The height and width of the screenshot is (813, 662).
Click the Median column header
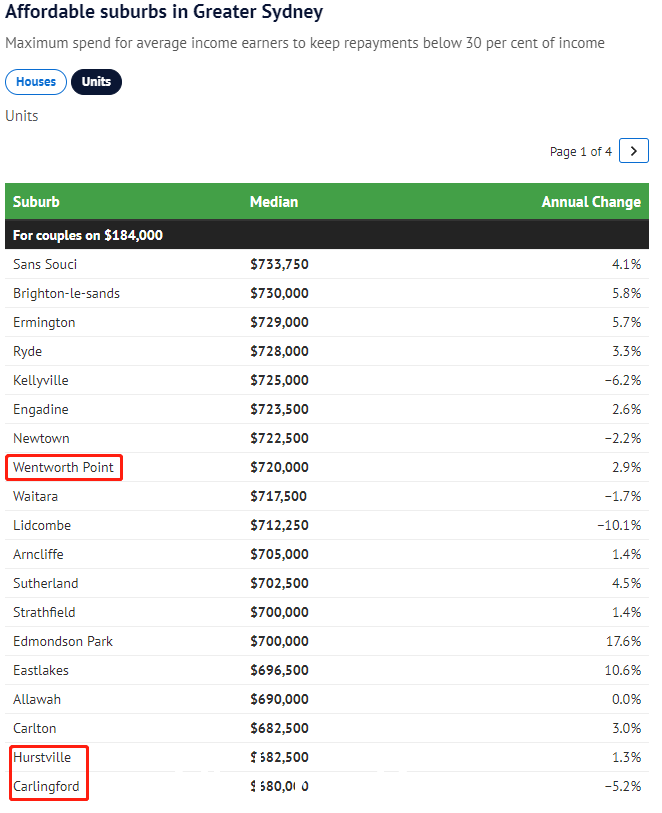click(274, 202)
